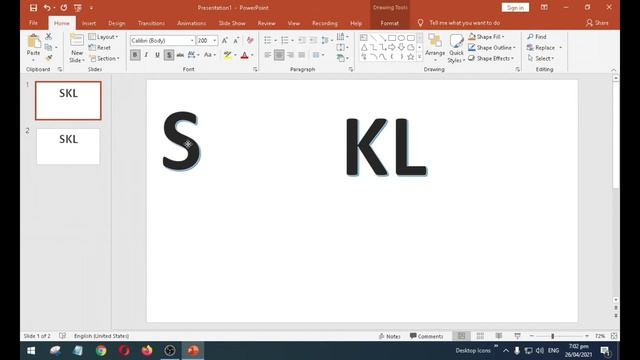This screenshot has height=360, width=640.
Task: Click the Copy icon
Action: [49, 47]
